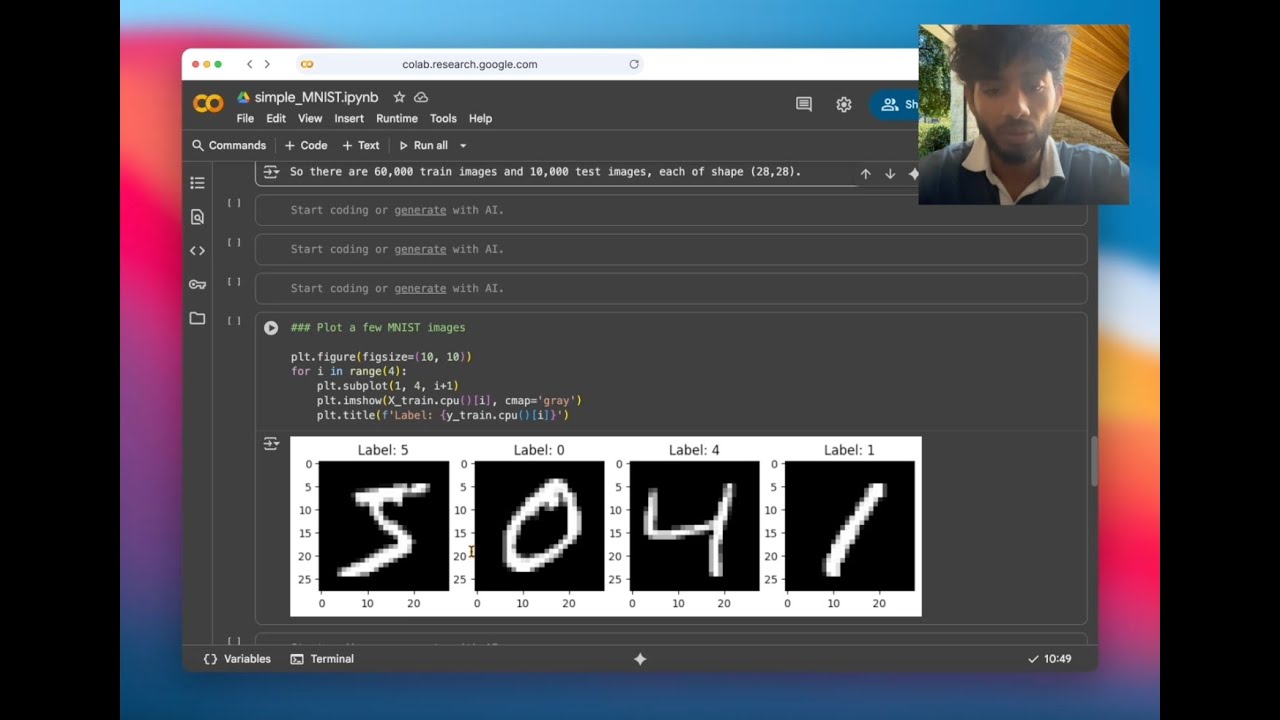This screenshot has width=1280, height=720.
Task: Open the Help menu
Action: (480, 118)
